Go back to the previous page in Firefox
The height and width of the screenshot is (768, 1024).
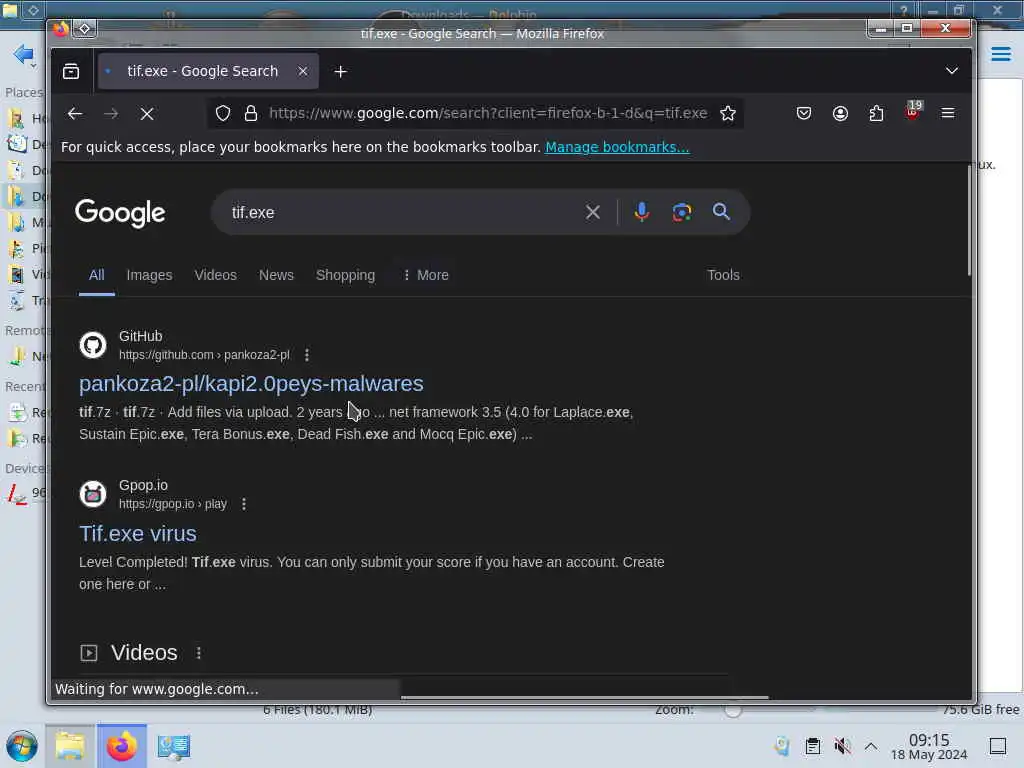74,114
